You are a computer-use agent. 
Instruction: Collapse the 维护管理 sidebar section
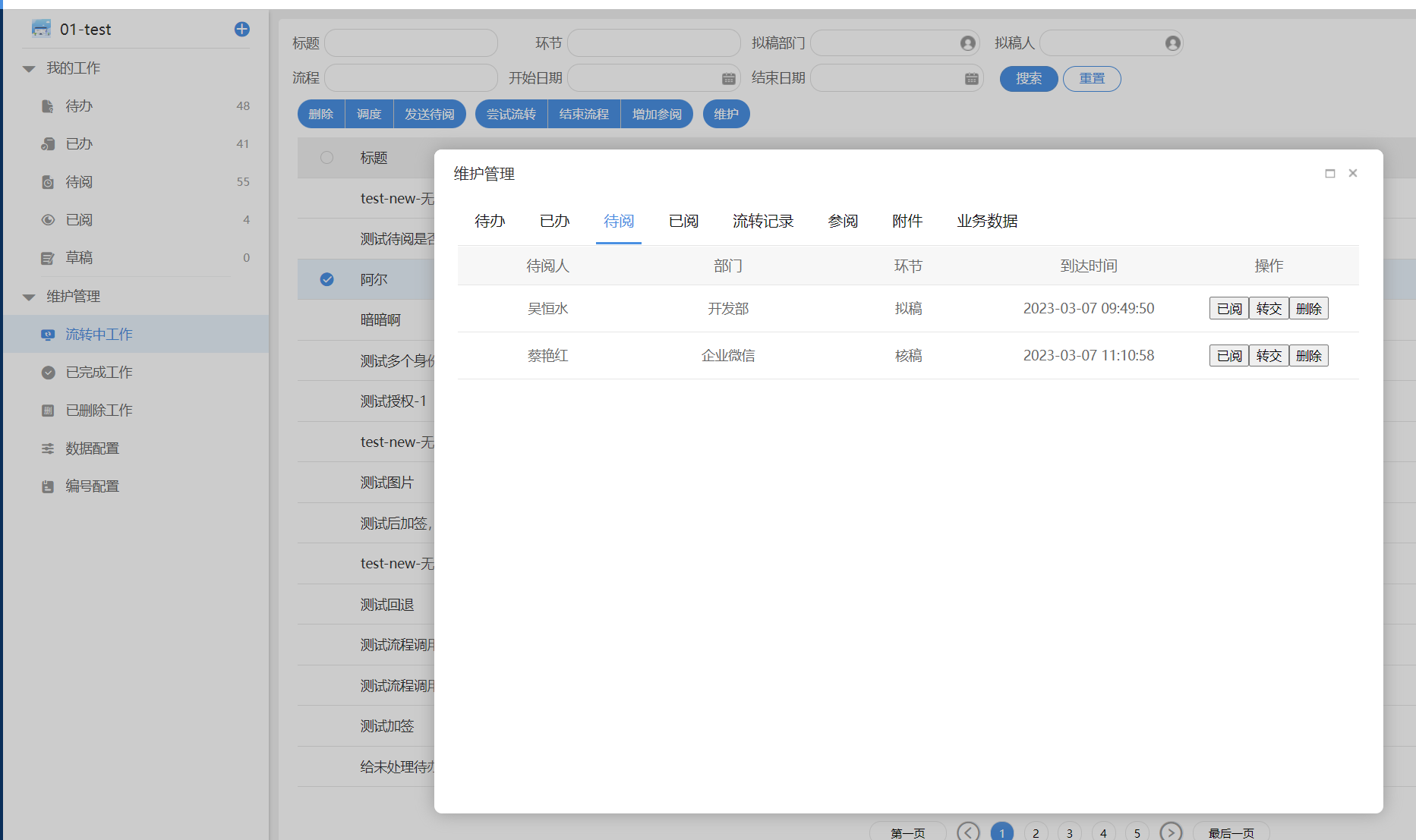point(29,297)
